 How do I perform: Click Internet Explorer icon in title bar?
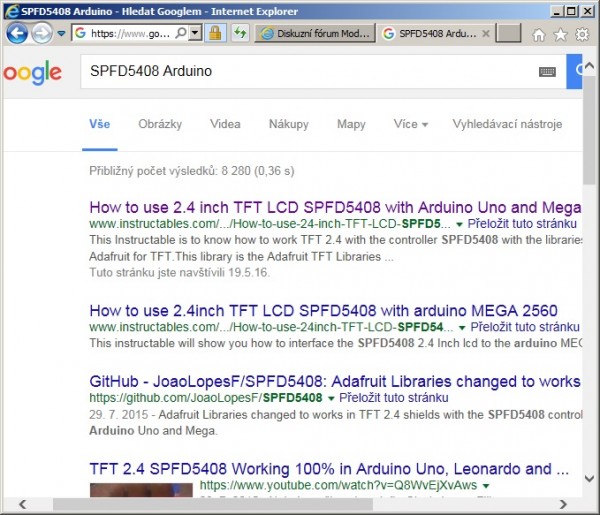[x=12, y=11]
